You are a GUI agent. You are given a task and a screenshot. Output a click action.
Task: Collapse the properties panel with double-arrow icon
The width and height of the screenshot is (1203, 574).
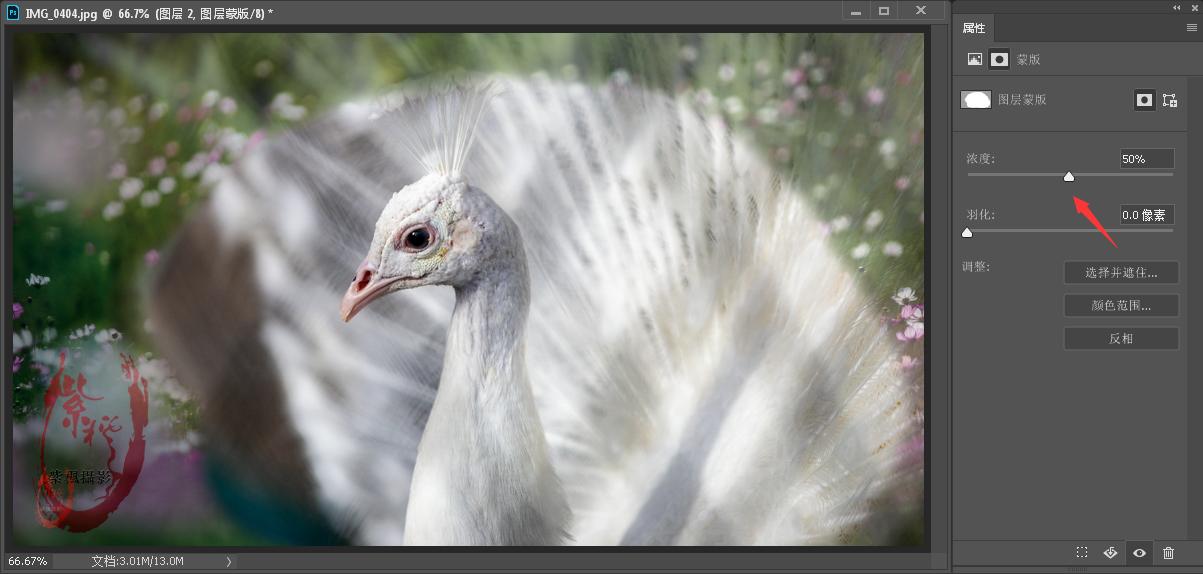tap(1176, 7)
